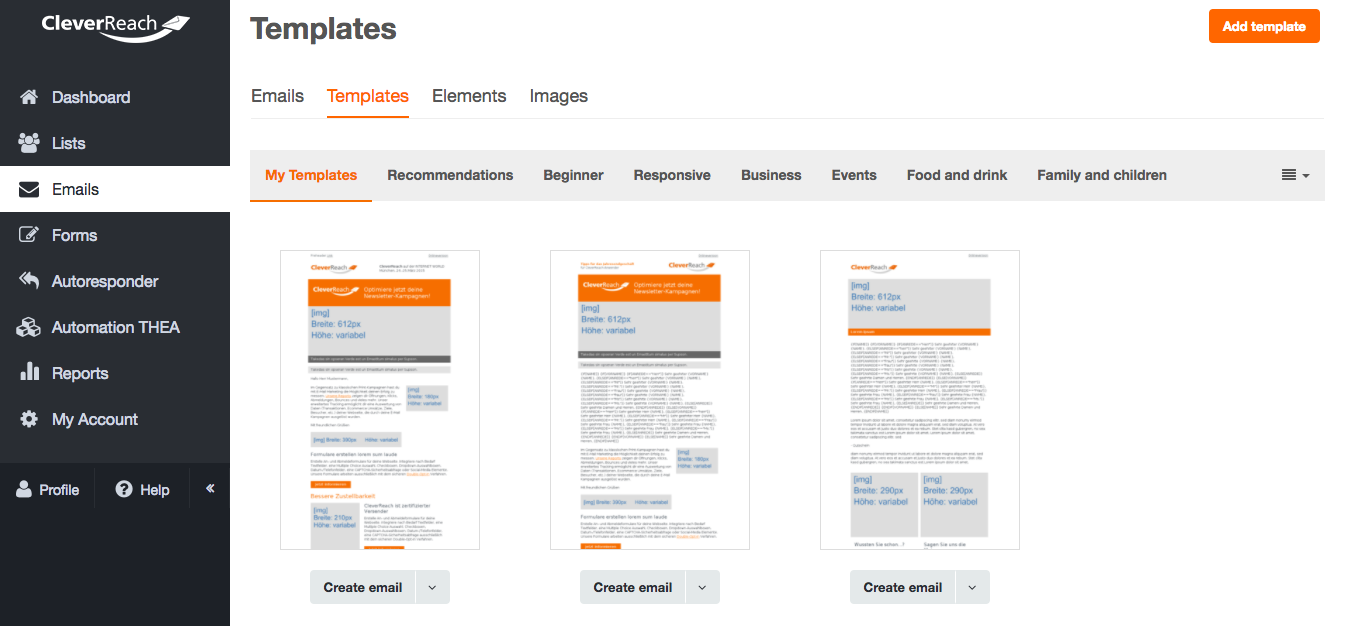Click the Lists people icon
The height and width of the screenshot is (626, 1362).
coord(29,143)
